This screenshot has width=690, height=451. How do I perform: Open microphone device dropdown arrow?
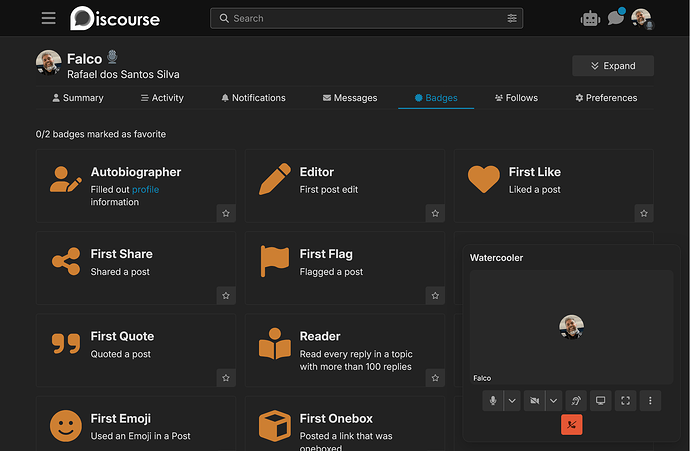click(512, 400)
